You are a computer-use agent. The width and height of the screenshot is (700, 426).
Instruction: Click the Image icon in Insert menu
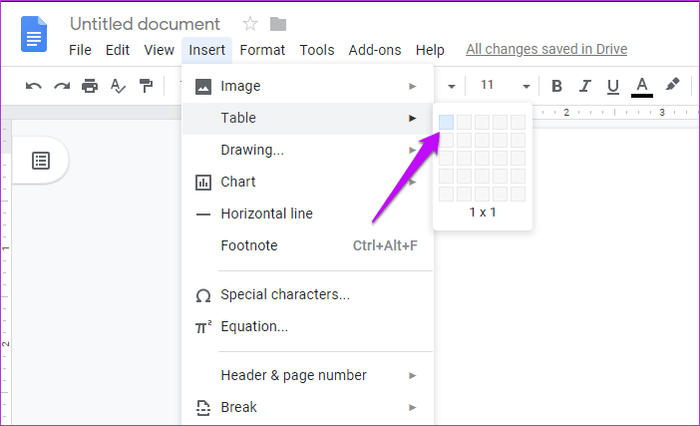(203, 86)
